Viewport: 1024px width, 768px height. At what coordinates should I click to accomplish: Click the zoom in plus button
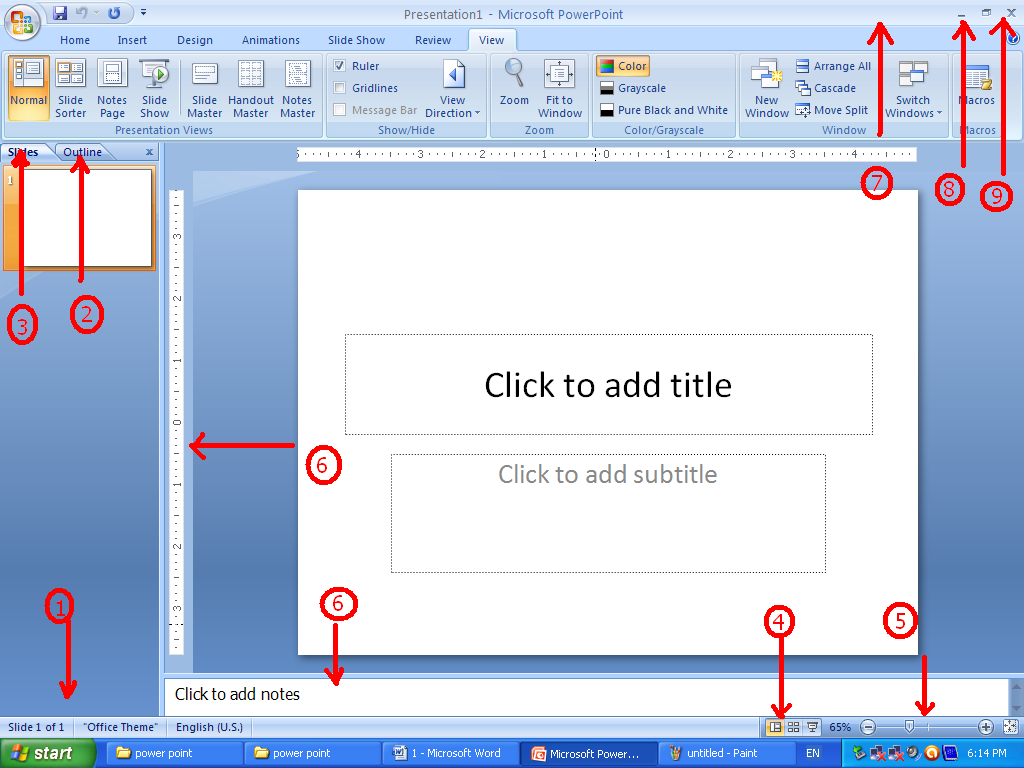(986, 727)
